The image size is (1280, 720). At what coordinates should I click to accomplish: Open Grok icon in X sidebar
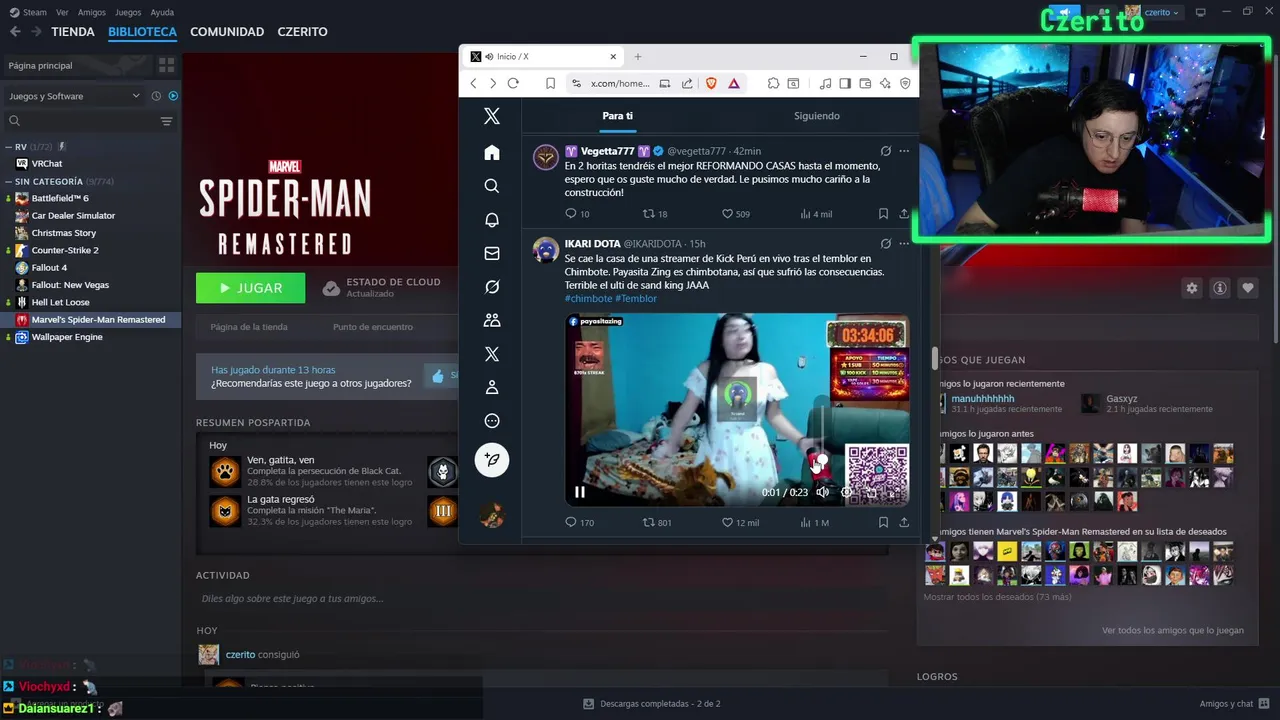click(491, 287)
